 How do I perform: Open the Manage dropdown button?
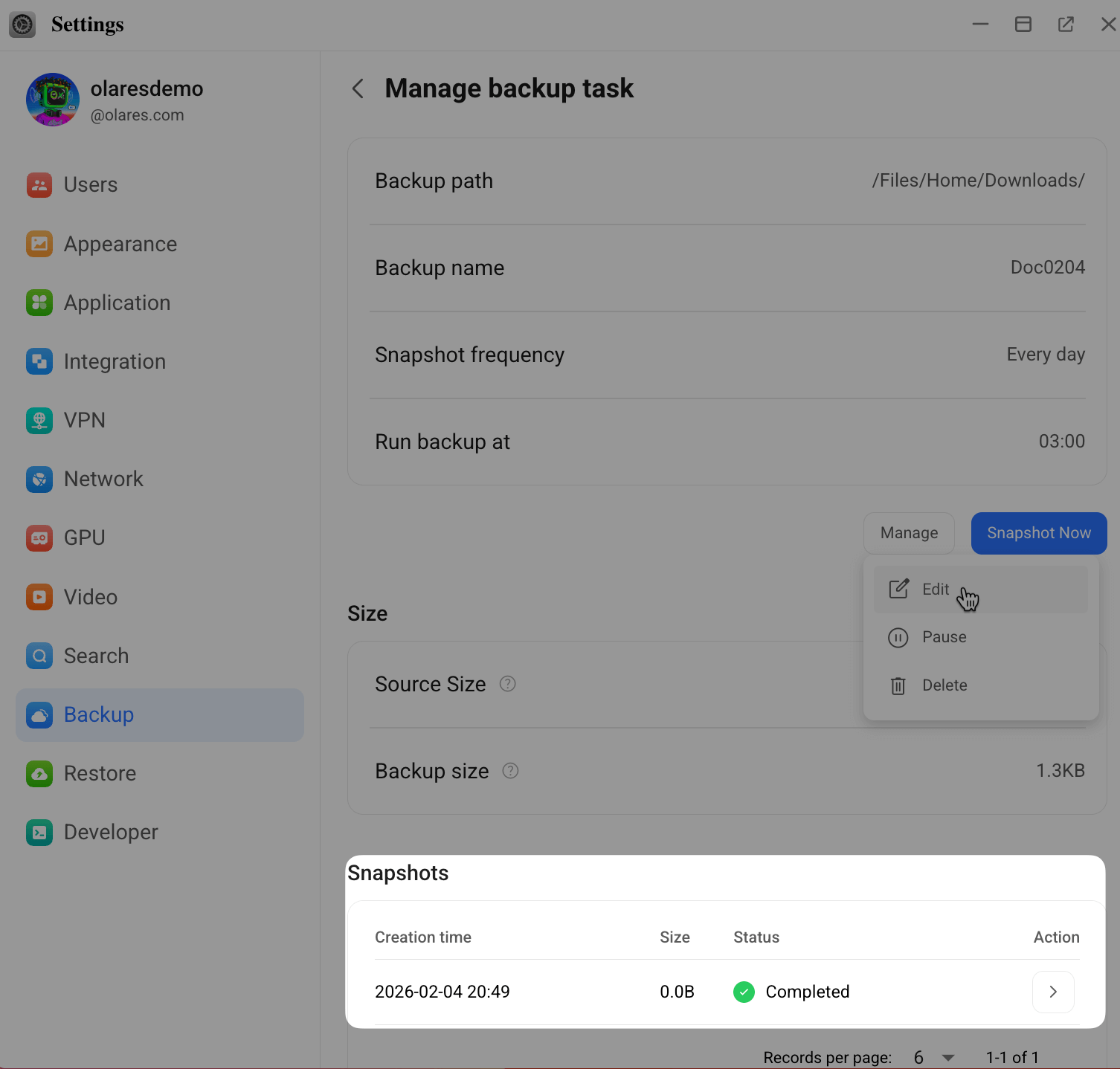pyautogui.click(x=909, y=533)
